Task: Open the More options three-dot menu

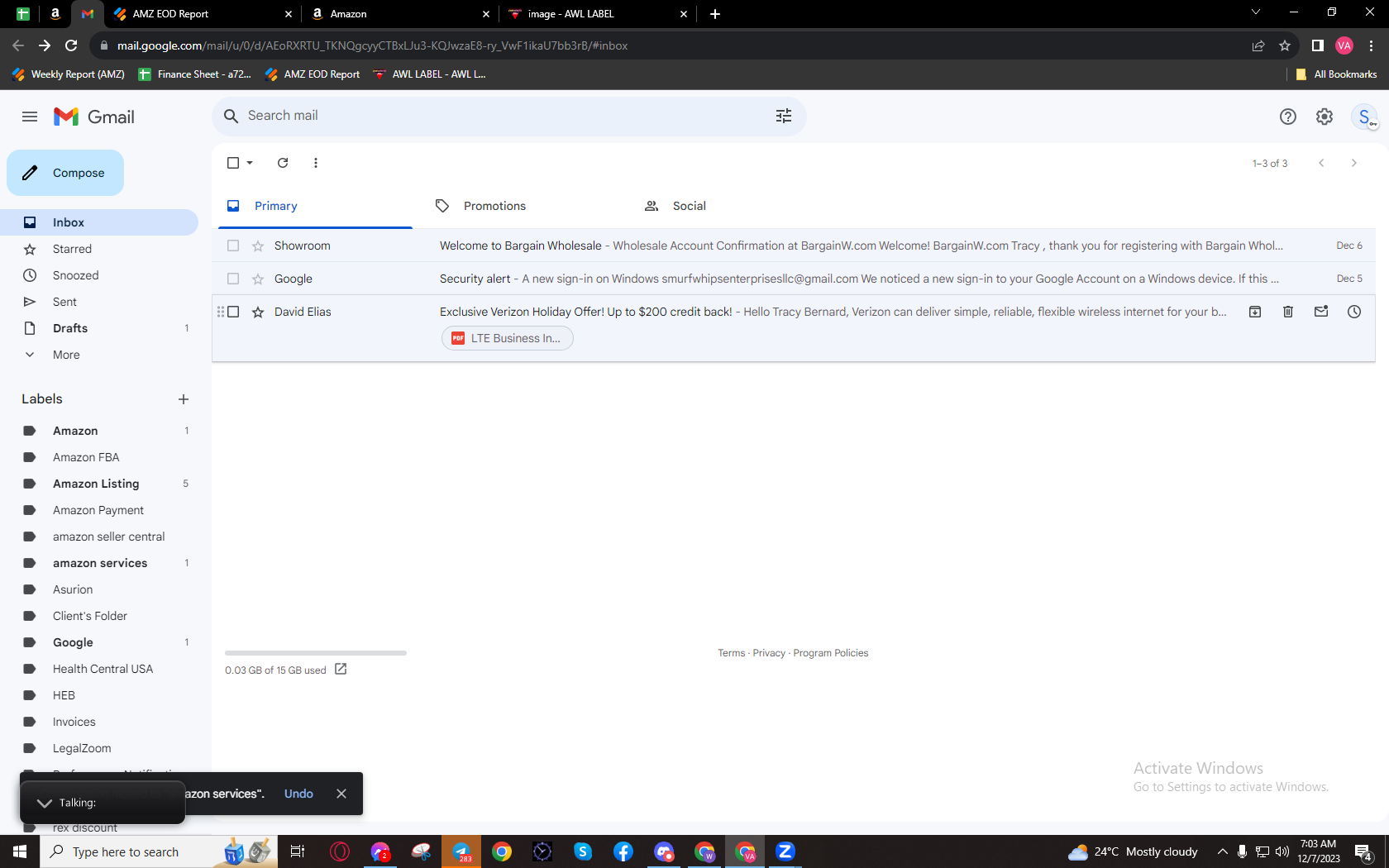Action: click(x=316, y=163)
